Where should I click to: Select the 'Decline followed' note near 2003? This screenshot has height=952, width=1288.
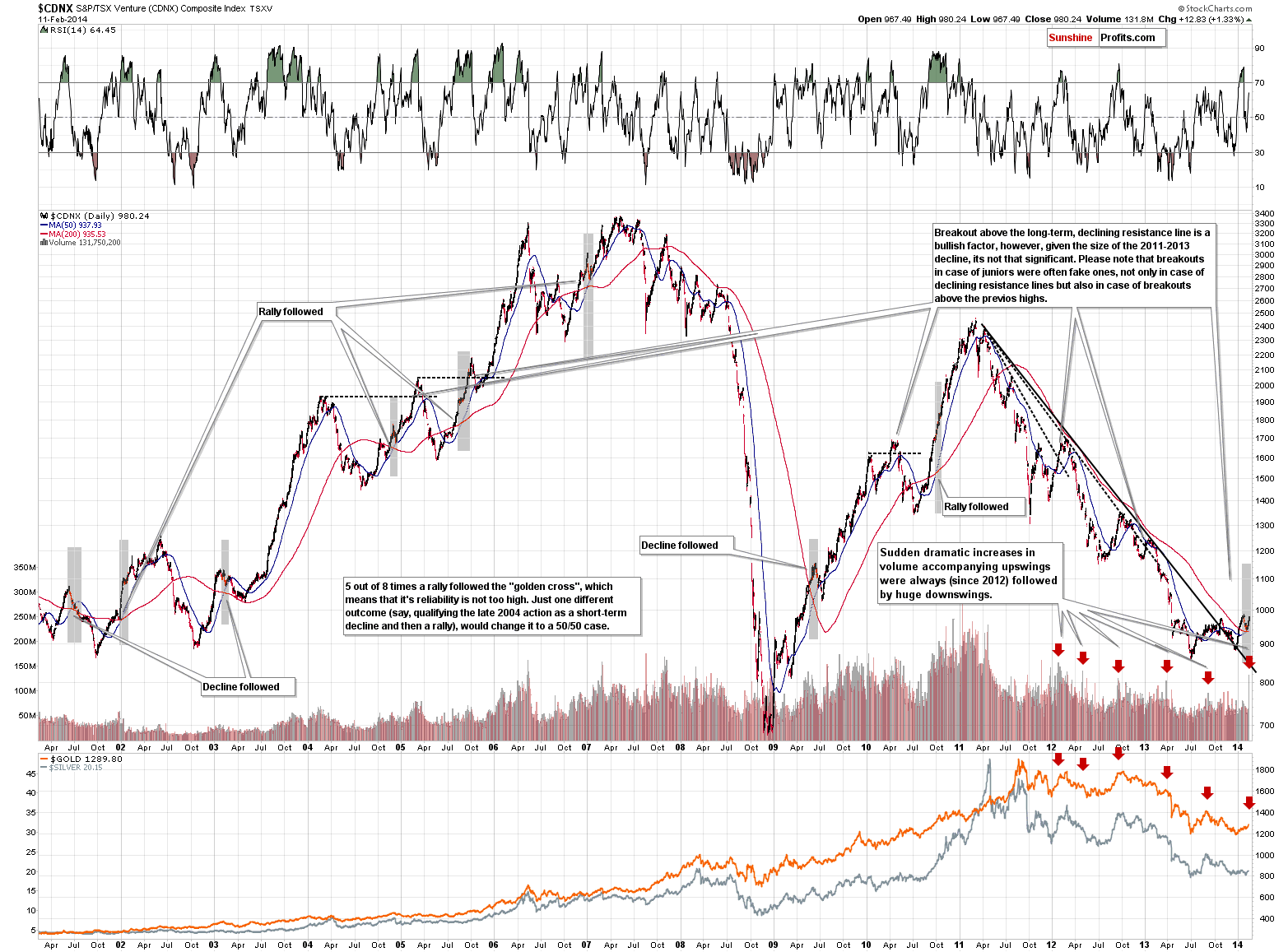(248, 687)
